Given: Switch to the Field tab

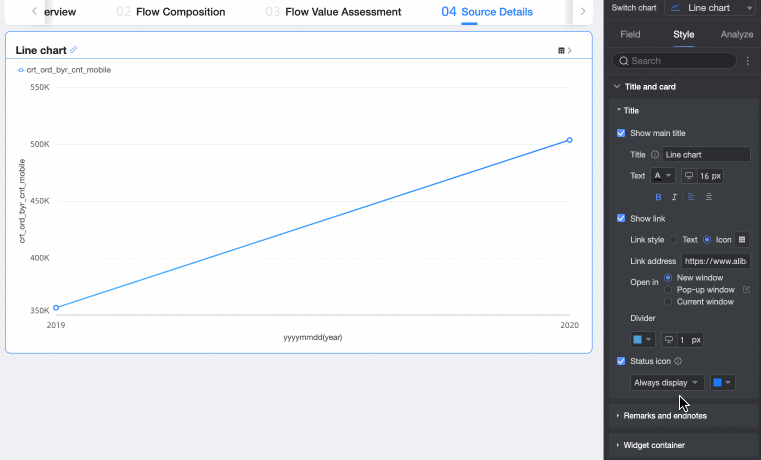Looking at the screenshot, I should coord(630,34).
